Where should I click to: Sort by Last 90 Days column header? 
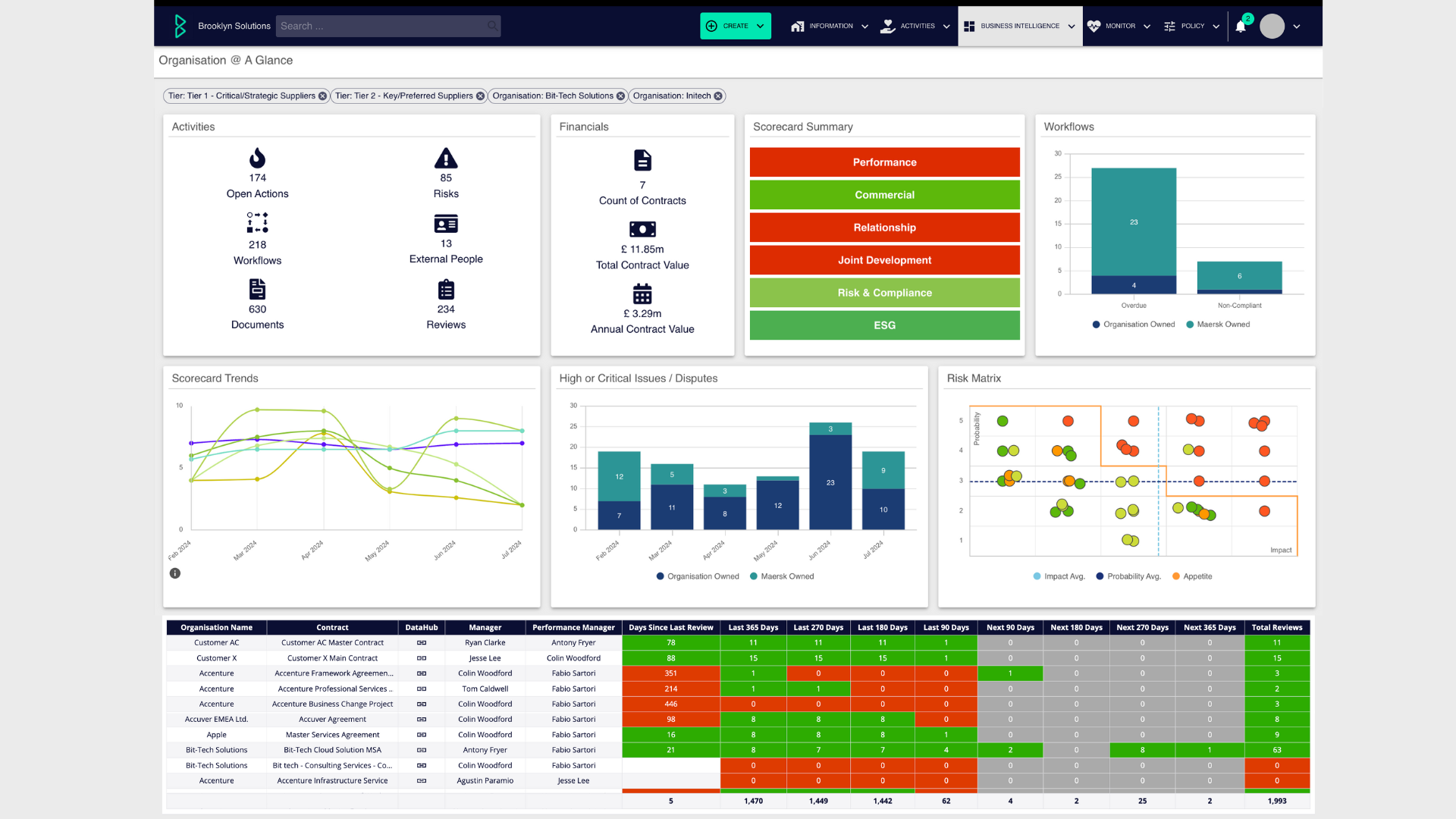946,628
